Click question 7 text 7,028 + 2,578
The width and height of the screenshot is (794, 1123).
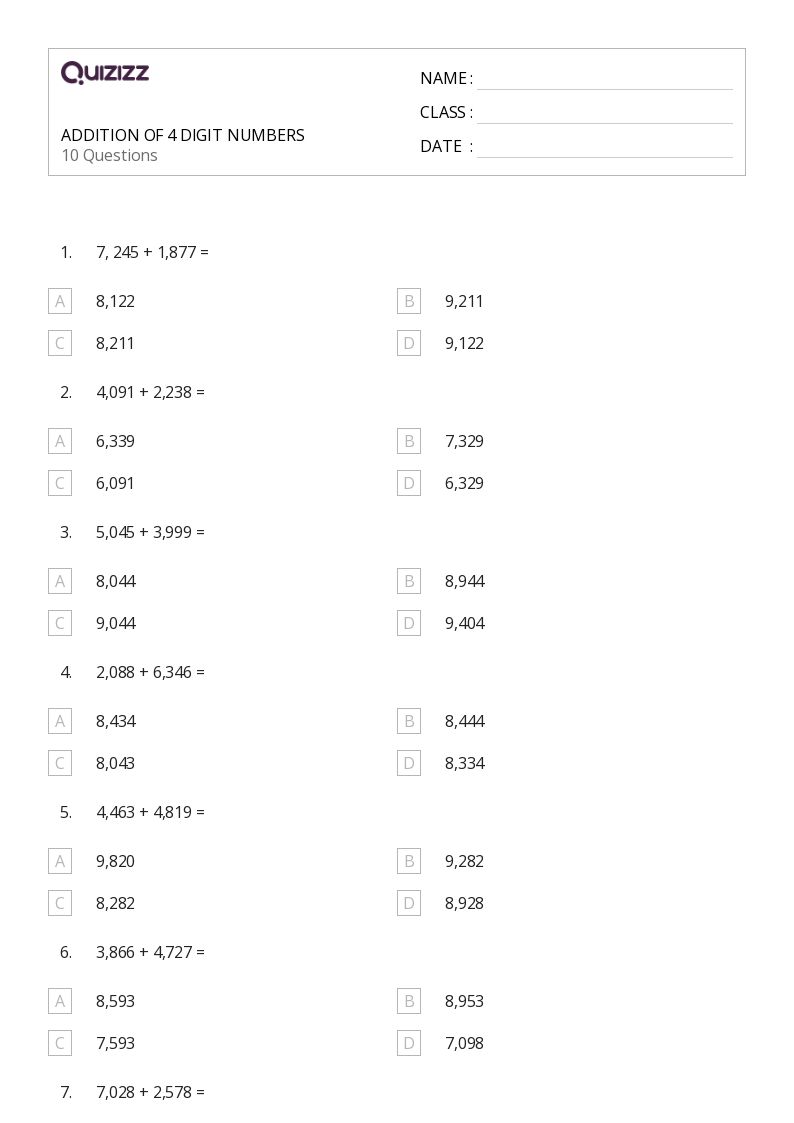(x=150, y=1092)
